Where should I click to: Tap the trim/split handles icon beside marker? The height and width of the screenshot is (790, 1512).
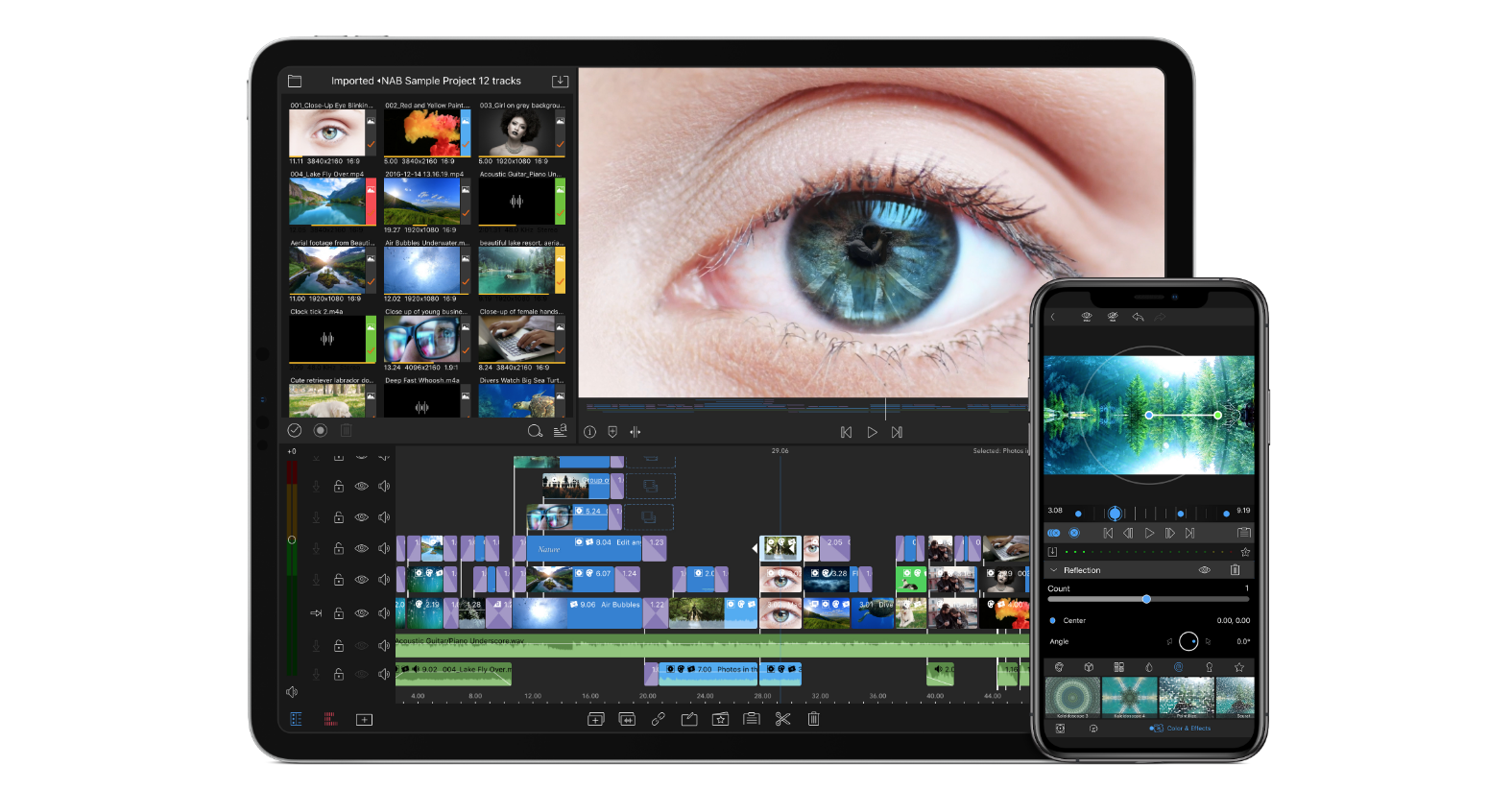[x=636, y=432]
